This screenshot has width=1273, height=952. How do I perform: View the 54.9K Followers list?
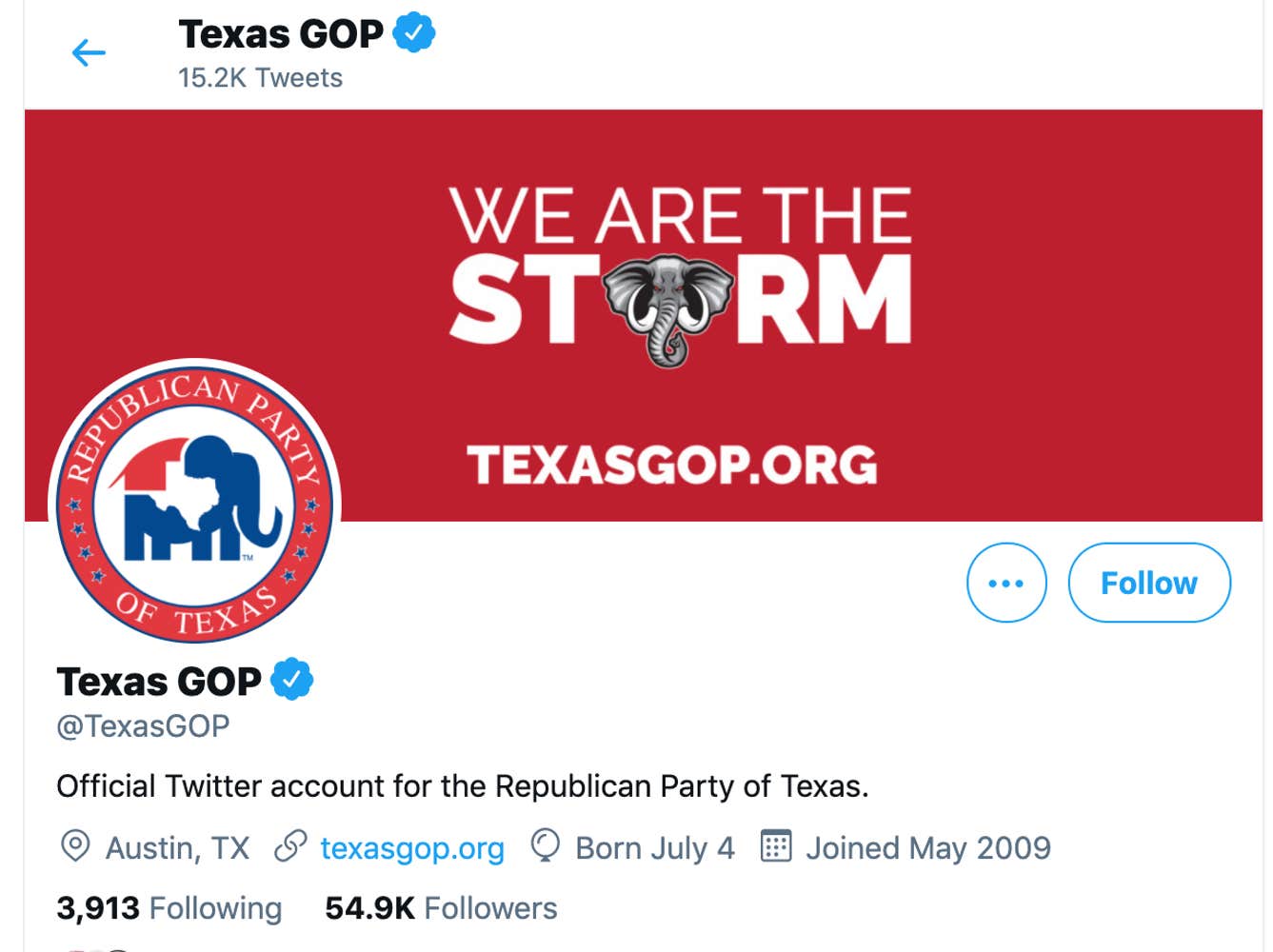[x=441, y=908]
